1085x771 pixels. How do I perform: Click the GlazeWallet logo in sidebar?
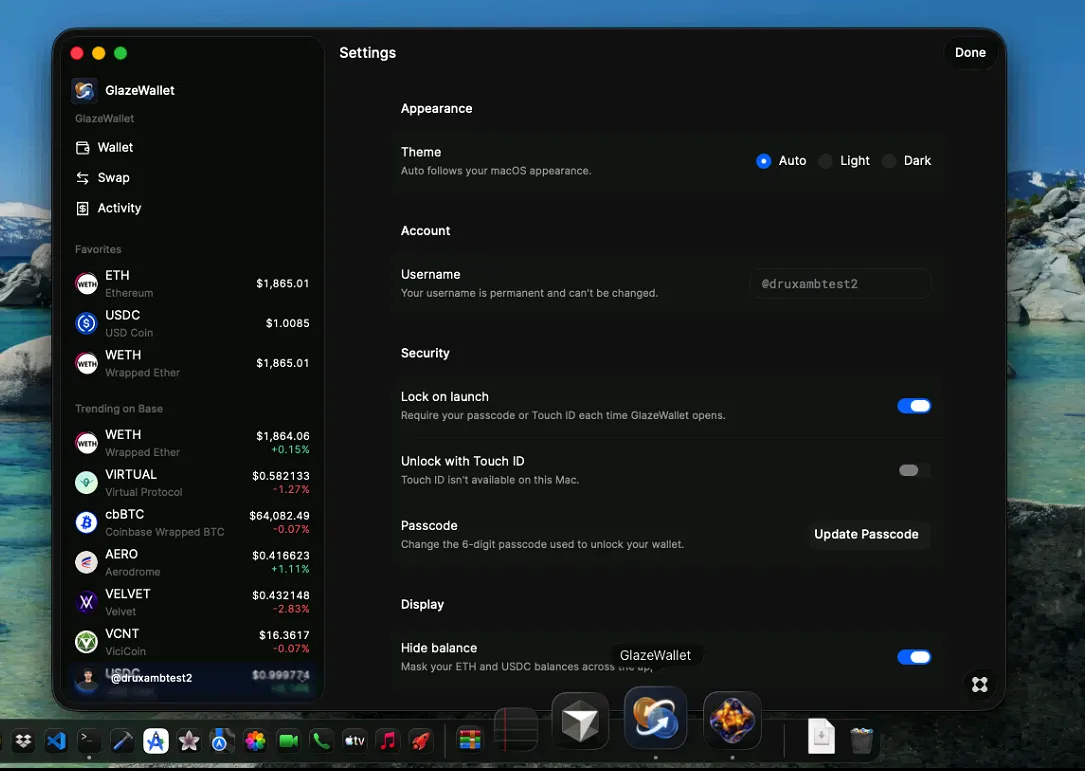[84, 90]
